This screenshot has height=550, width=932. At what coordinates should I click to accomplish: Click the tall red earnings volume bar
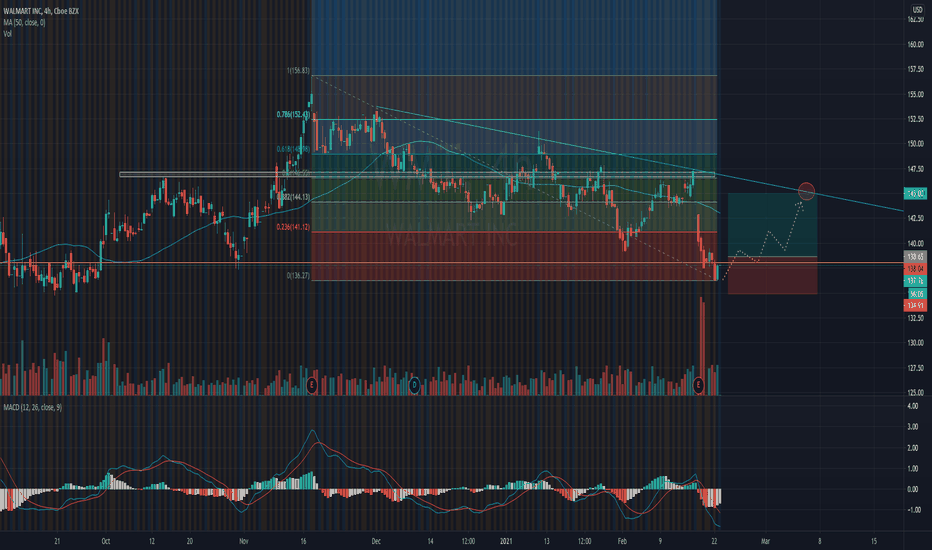click(x=702, y=346)
